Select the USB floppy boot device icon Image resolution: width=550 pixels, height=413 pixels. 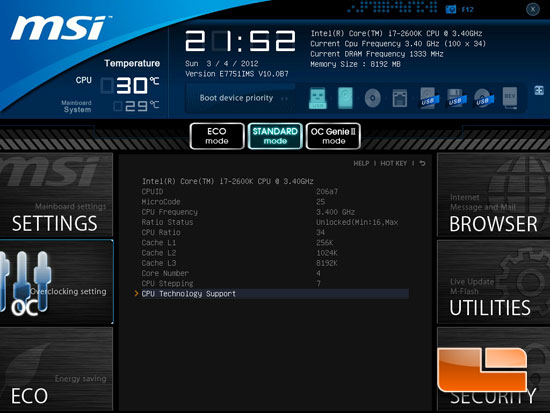(x=457, y=98)
